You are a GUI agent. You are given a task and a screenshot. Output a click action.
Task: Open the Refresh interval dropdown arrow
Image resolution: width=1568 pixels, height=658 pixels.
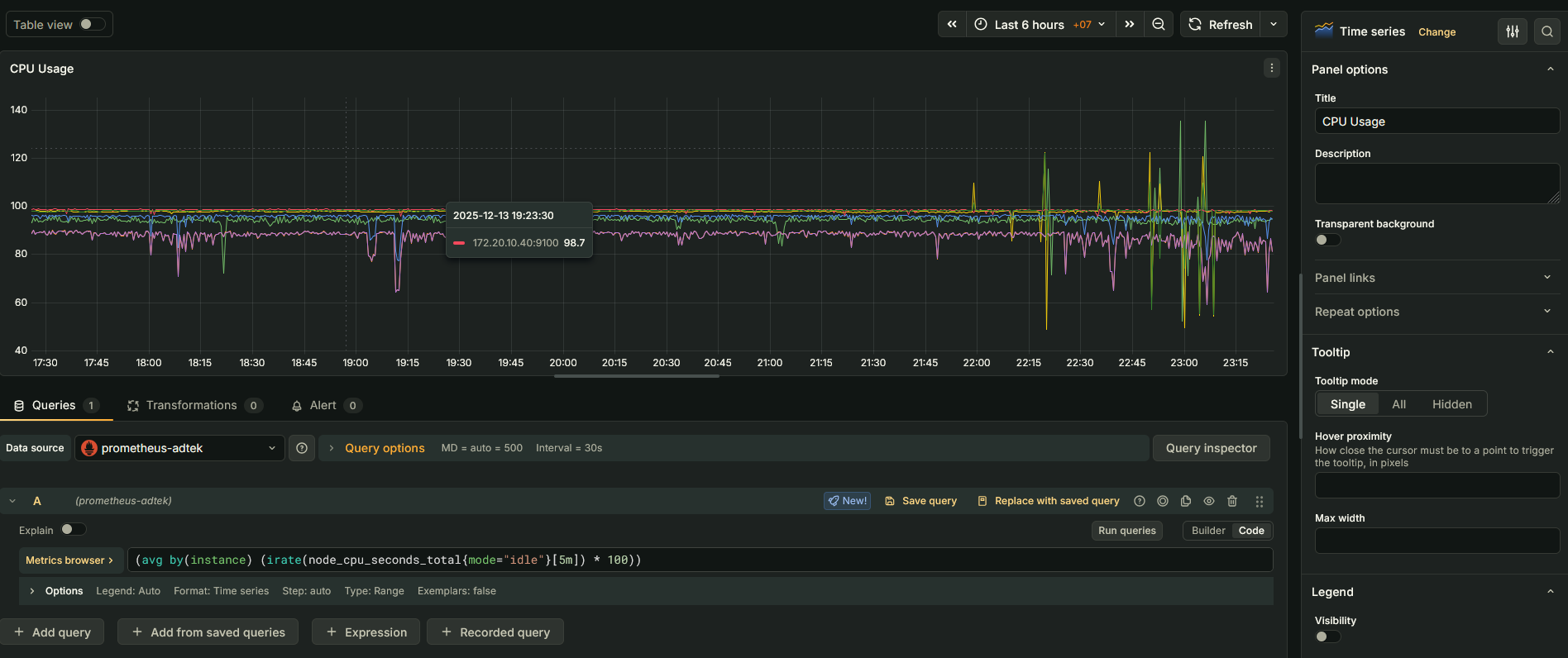coord(1274,25)
